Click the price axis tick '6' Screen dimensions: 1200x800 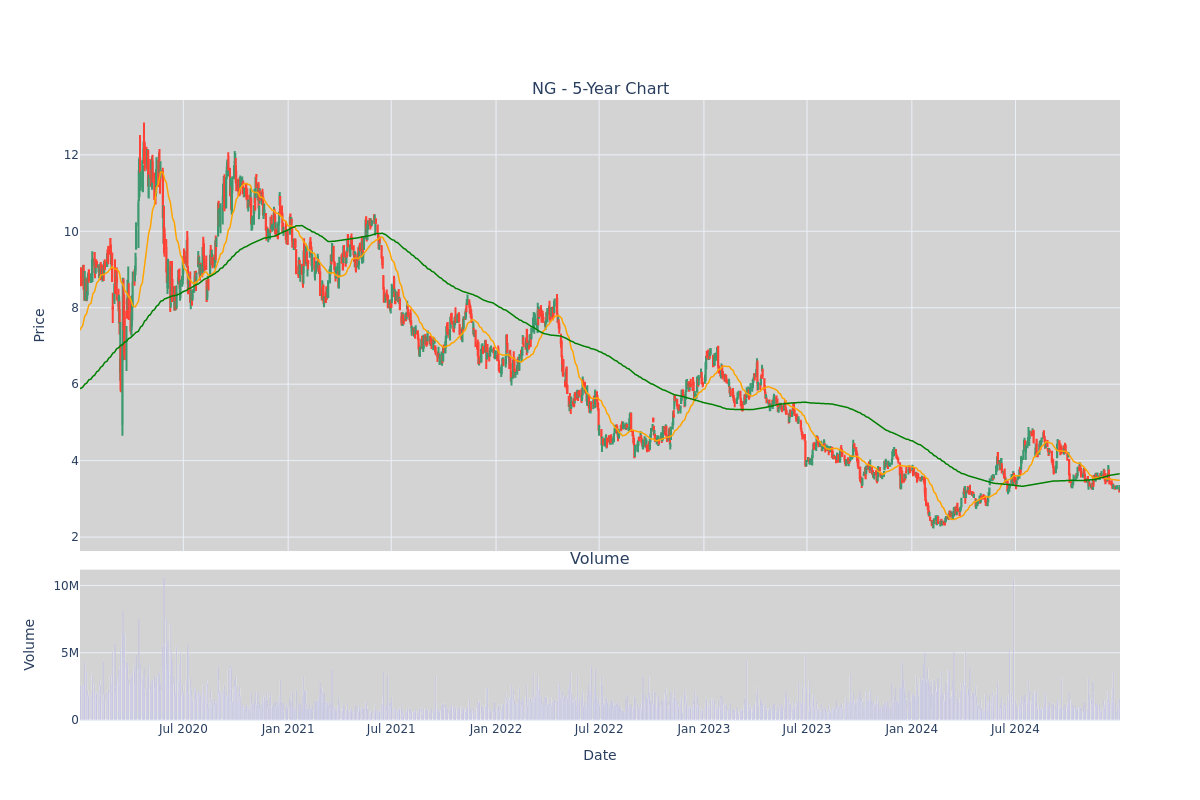point(74,384)
